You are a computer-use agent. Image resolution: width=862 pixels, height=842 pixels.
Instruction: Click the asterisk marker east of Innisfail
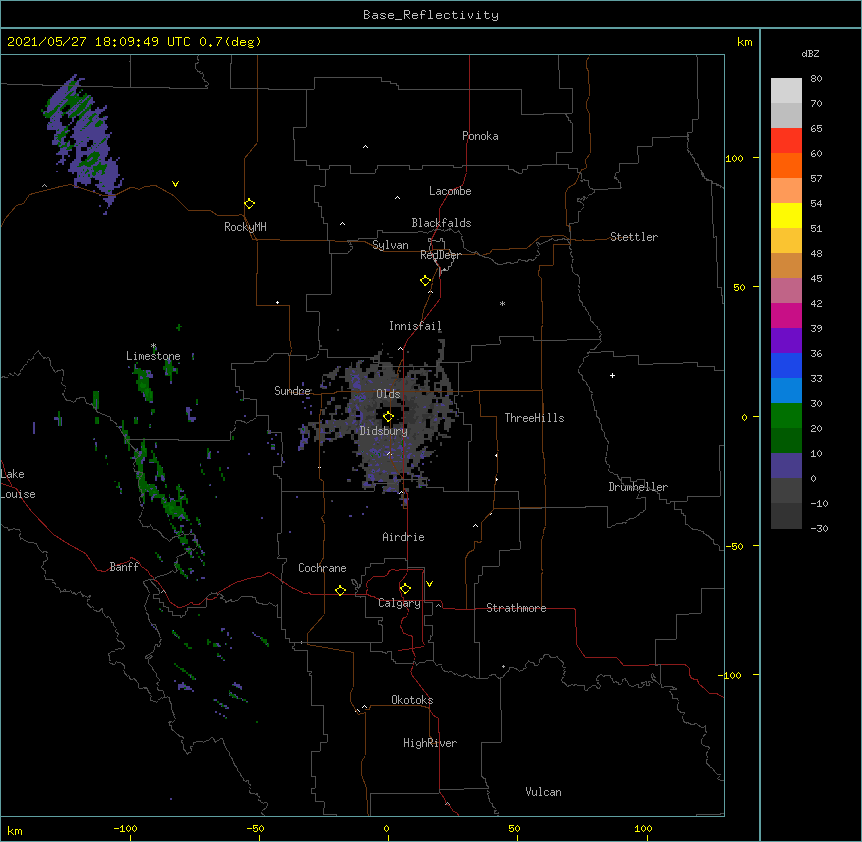[502, 303]
